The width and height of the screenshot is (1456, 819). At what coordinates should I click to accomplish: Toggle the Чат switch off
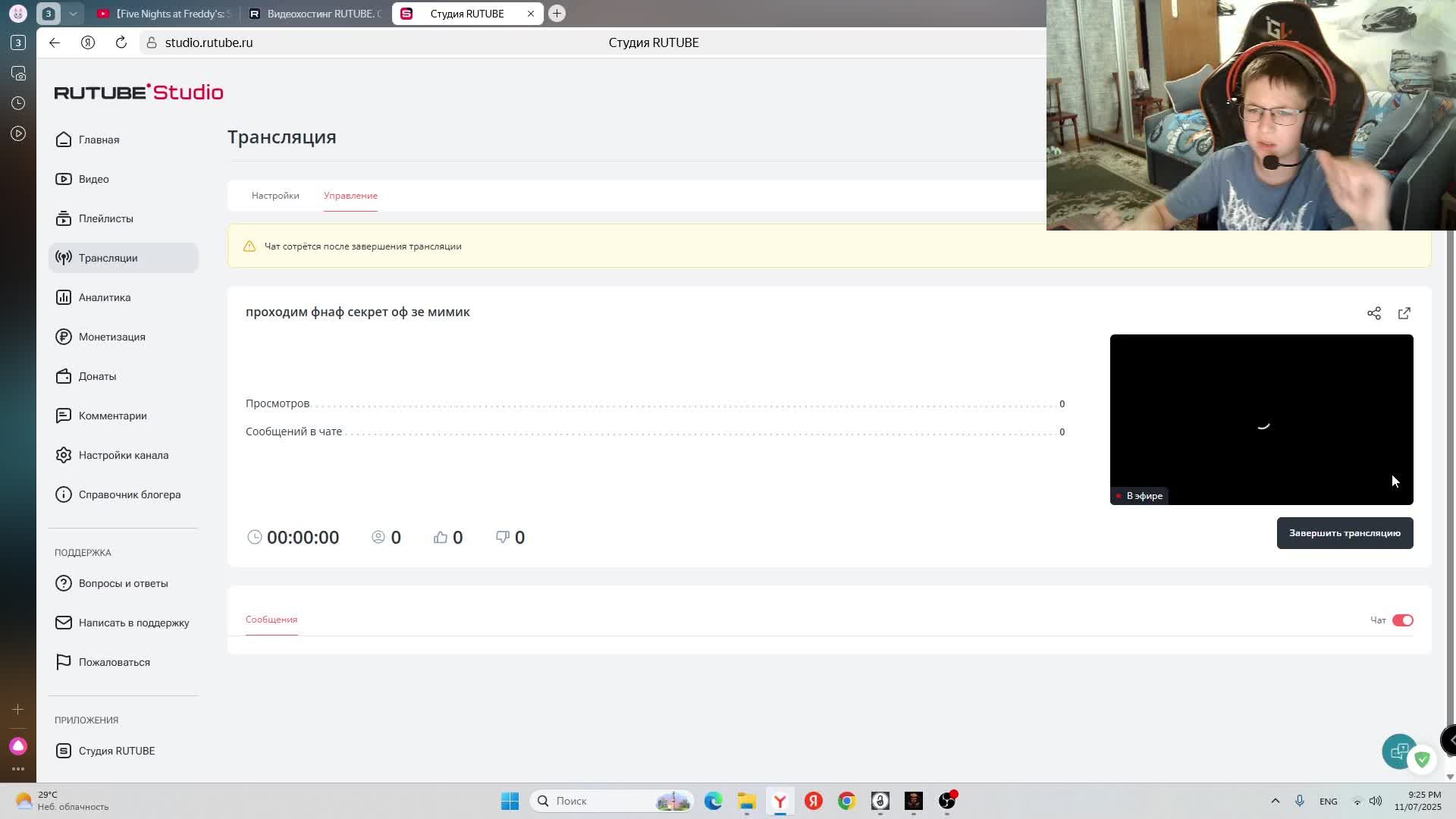[1402, 620]
